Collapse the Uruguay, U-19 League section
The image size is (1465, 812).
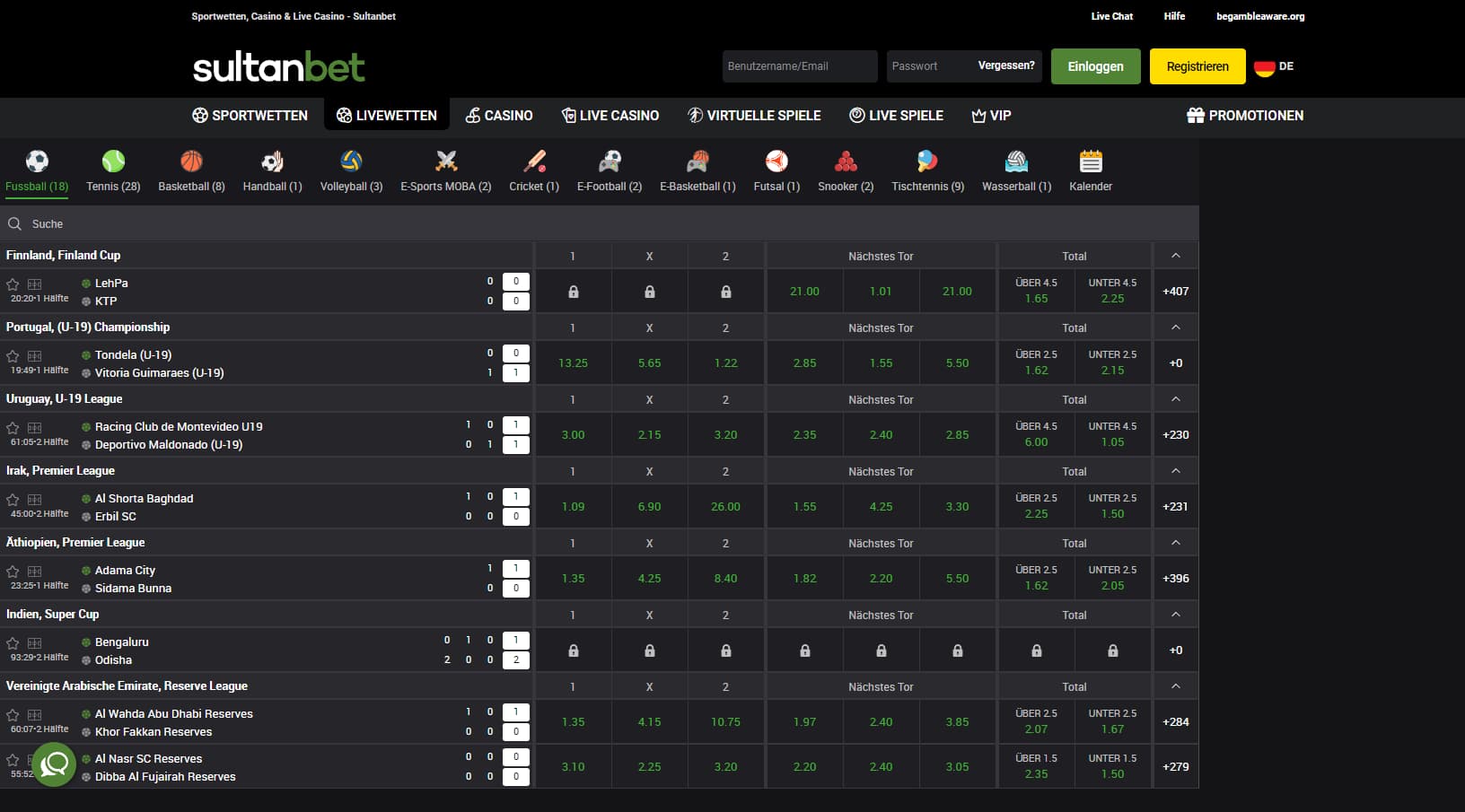coord(1176,399)
